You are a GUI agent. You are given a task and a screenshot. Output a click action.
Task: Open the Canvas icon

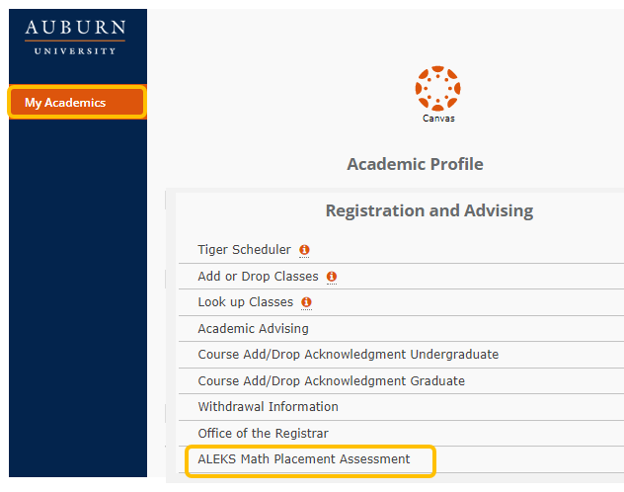[x=437, y=88]
